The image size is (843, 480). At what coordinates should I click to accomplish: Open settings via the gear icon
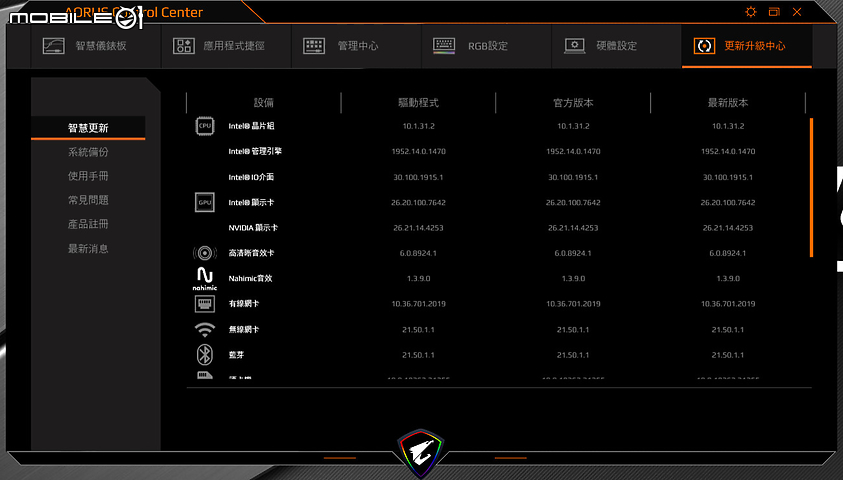[x=751, y=12]
